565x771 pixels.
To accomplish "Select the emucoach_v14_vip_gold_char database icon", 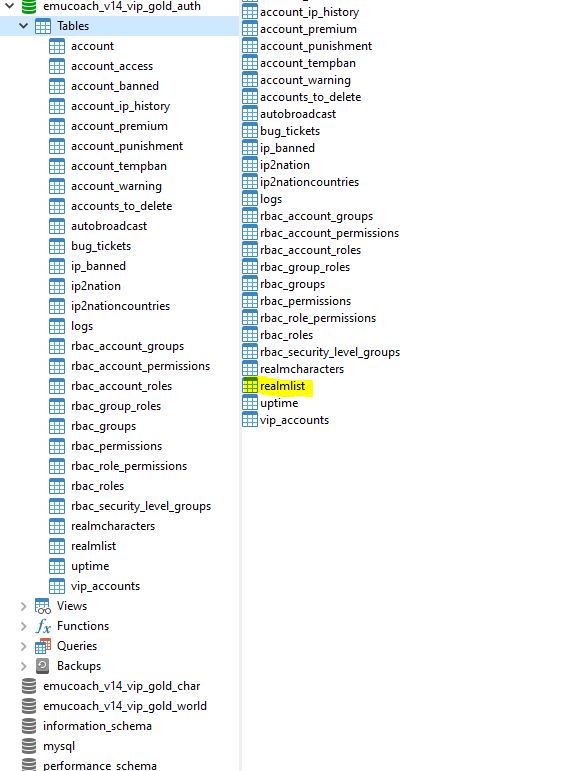I will (29, 686).
